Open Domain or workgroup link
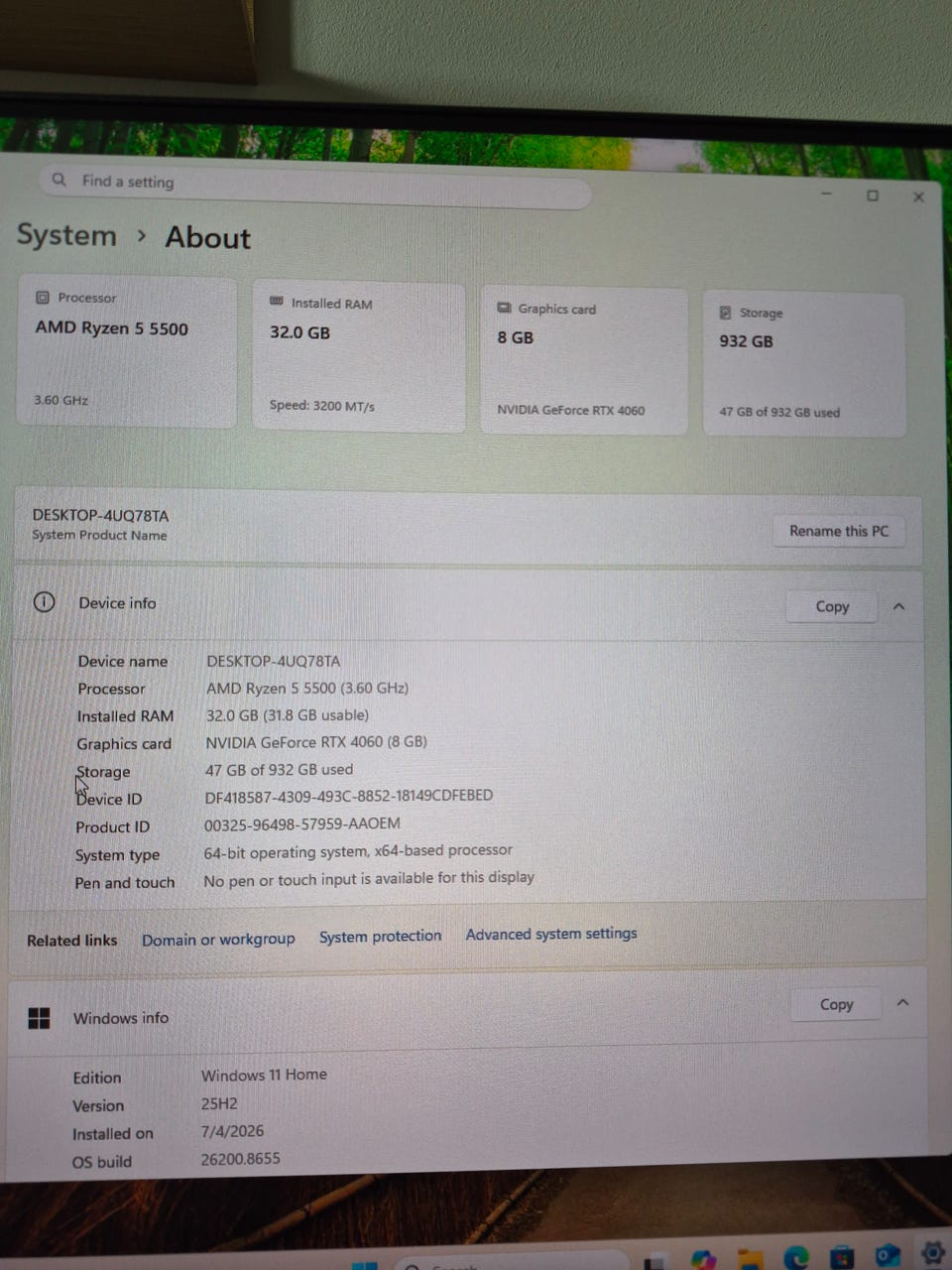 point(218,939)
